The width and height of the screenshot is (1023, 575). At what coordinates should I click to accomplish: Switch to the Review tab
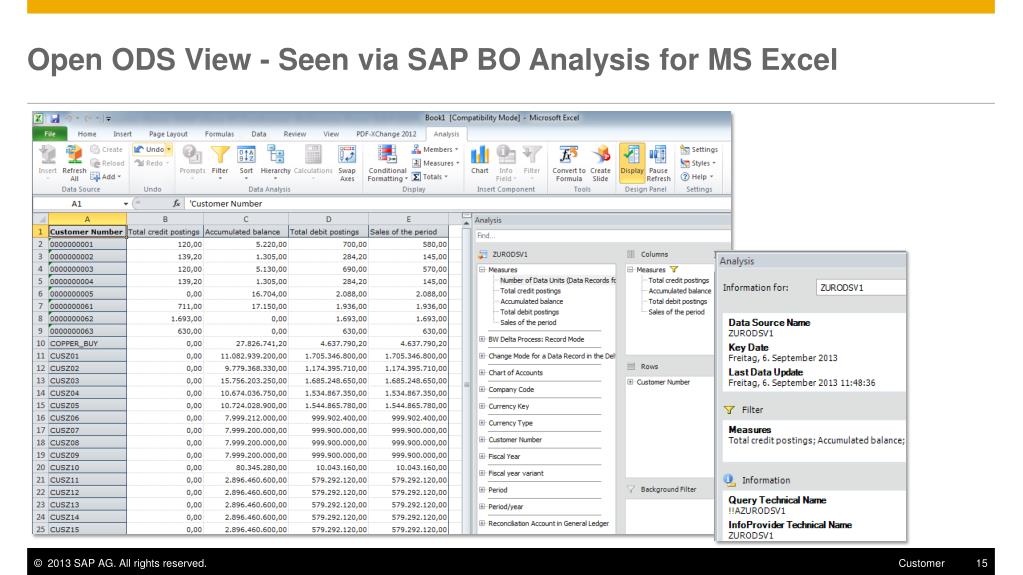[x=294, y=134]
